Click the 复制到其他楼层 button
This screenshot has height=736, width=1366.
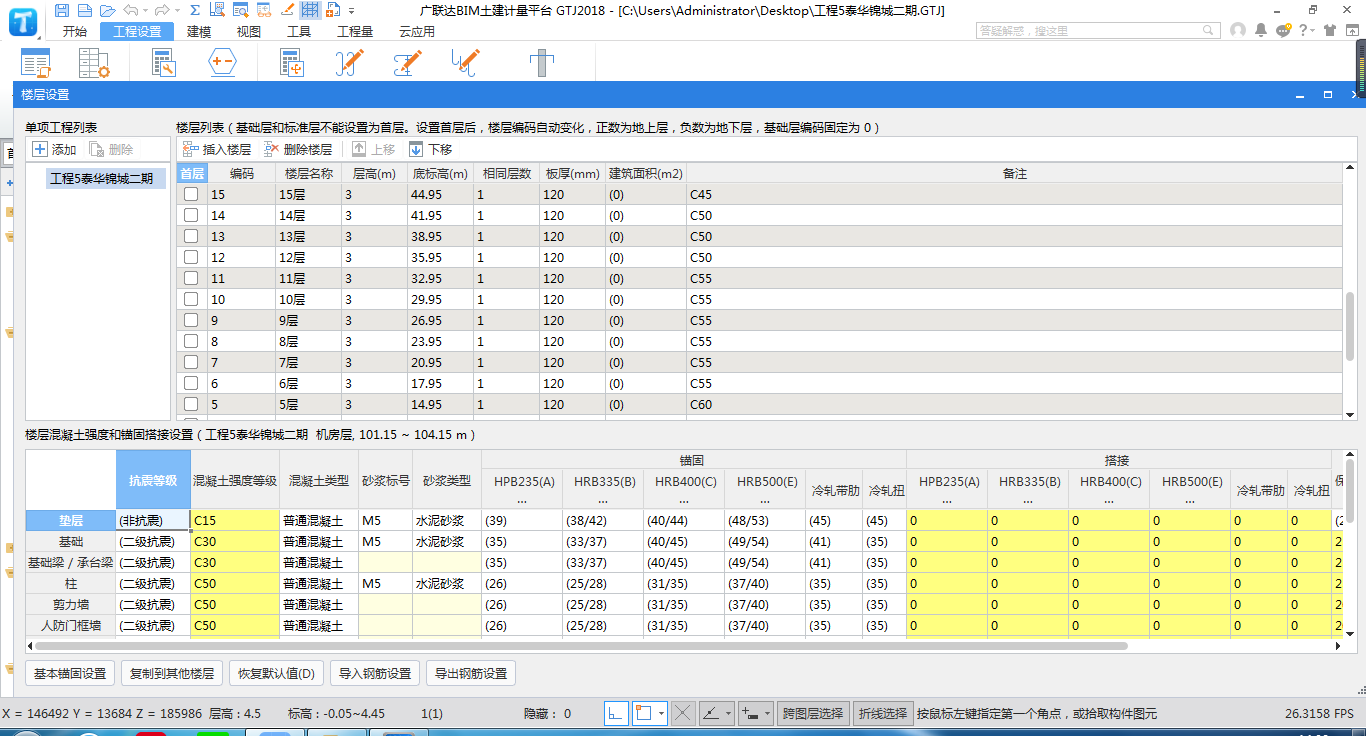(172, 673)
